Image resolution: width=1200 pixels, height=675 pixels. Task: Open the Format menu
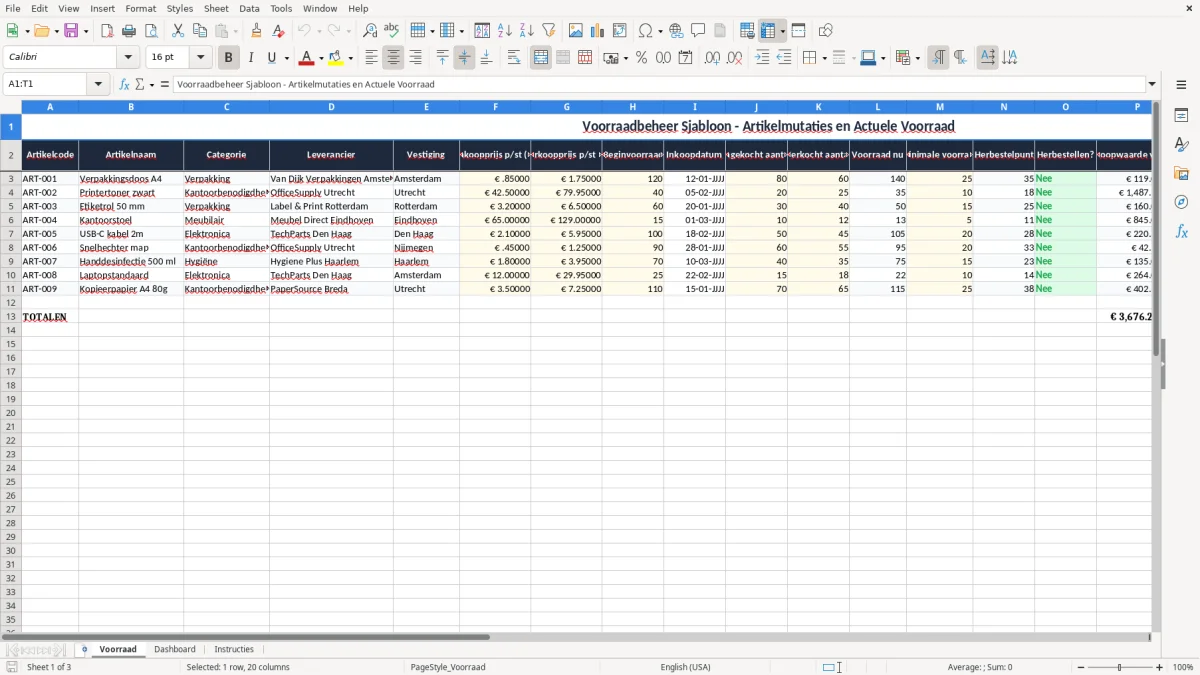coord(140,8)
